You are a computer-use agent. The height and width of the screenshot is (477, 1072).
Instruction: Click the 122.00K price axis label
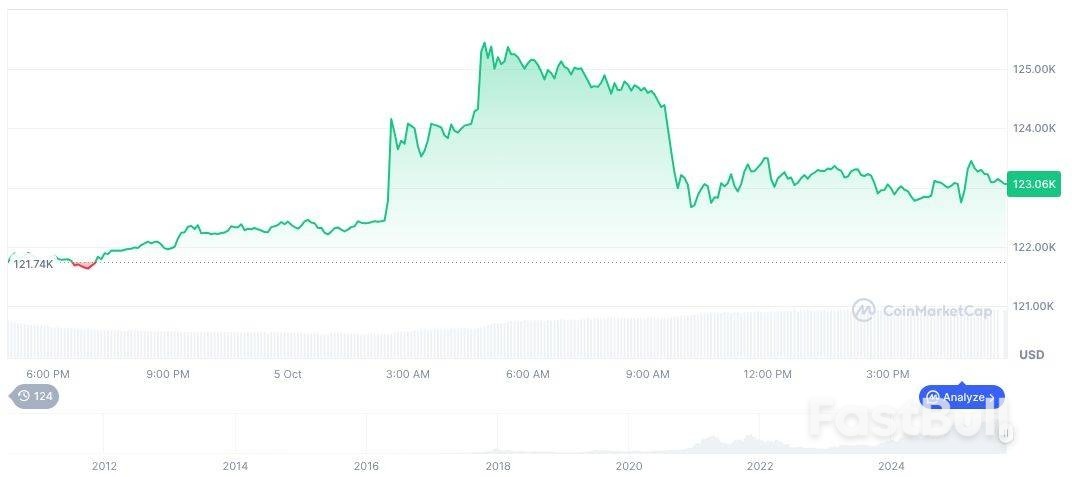point(1034,248)
